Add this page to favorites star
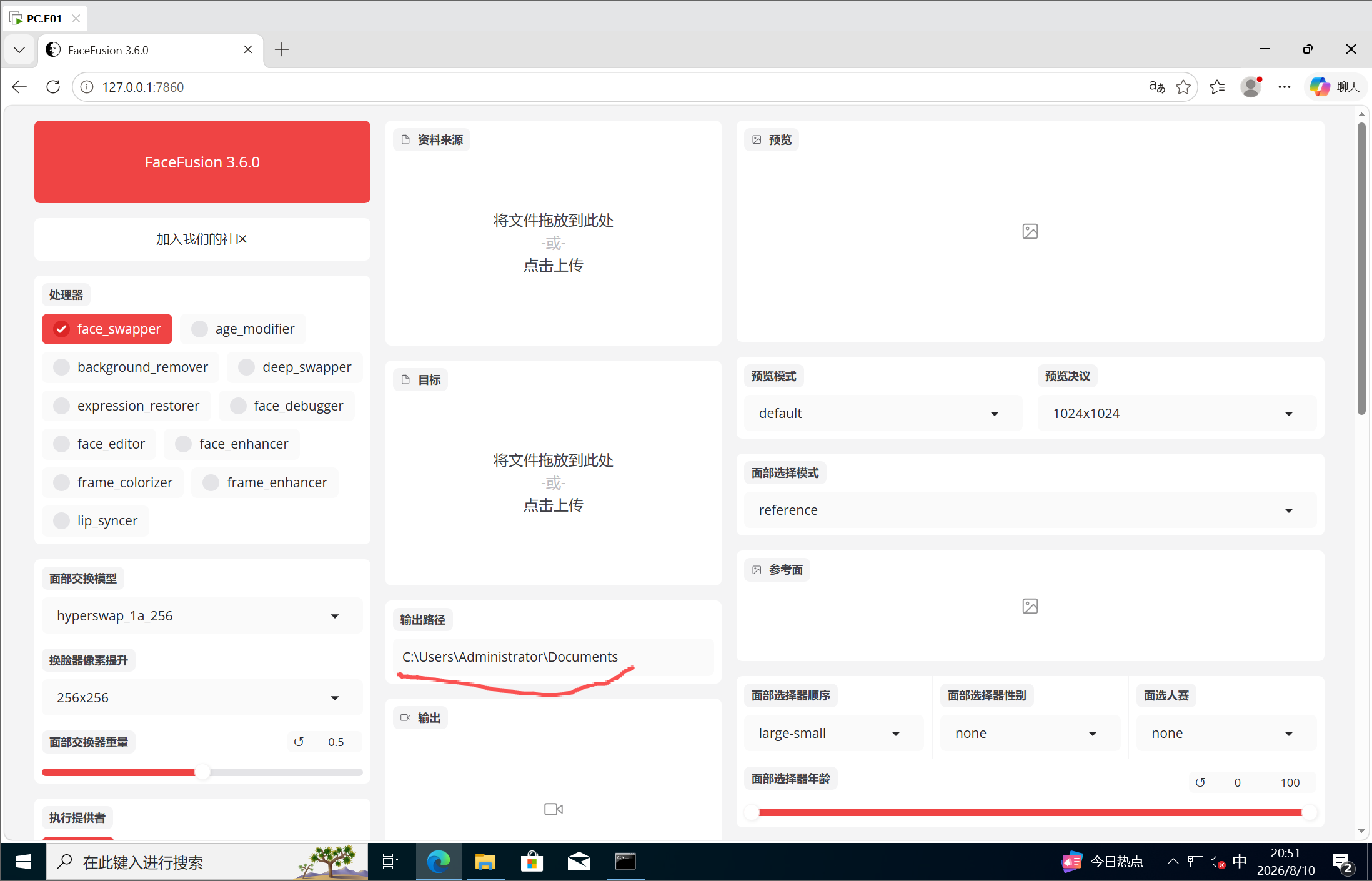The width and height of the screenshot is (1372, 881). pyautogui.click(x=1183, y=87)
